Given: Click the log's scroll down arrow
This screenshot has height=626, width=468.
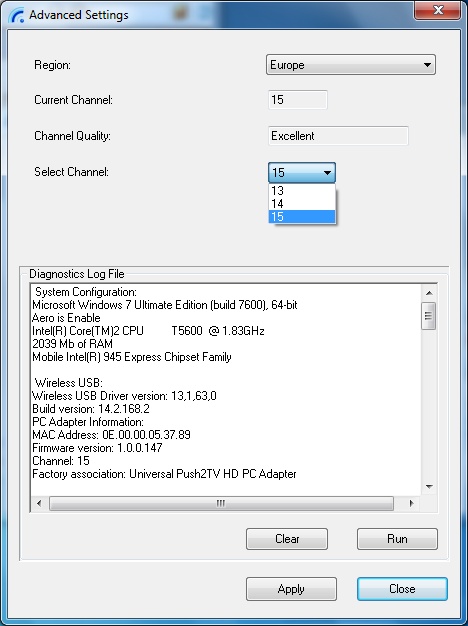Looking at the screenshot, I should 429,487.
